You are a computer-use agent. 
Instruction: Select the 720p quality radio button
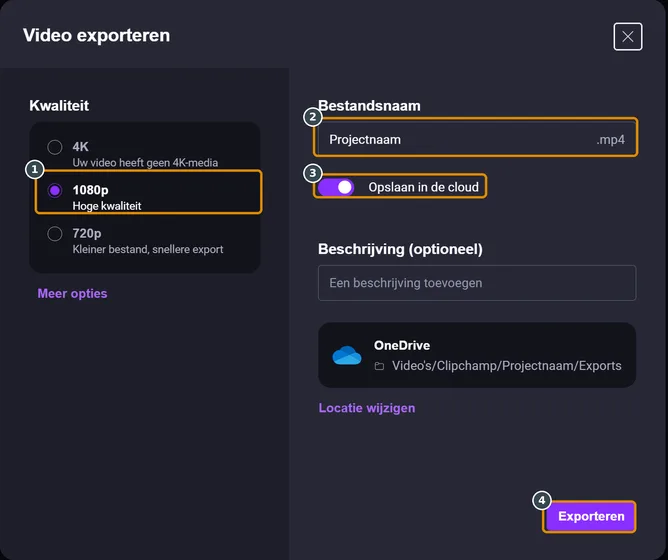click(55, 234)
